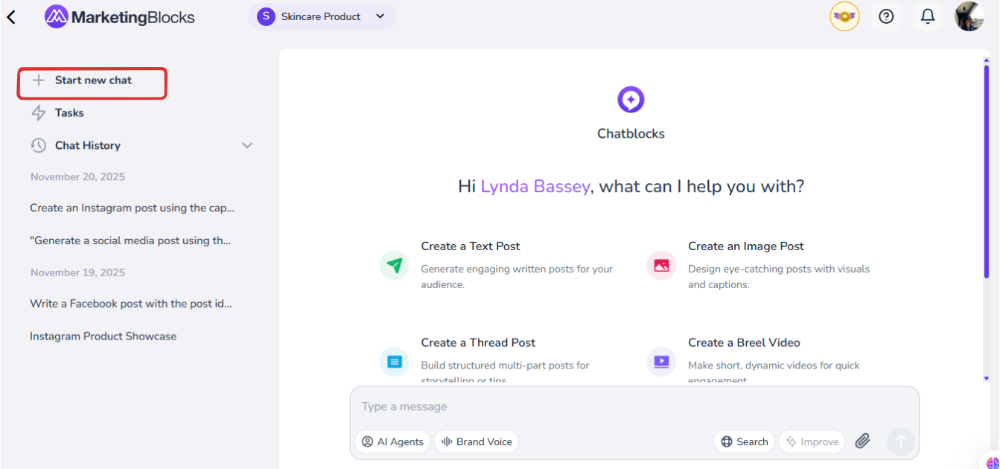
Task: Select Create a Breel Video option
Action: tap(743, 343)
